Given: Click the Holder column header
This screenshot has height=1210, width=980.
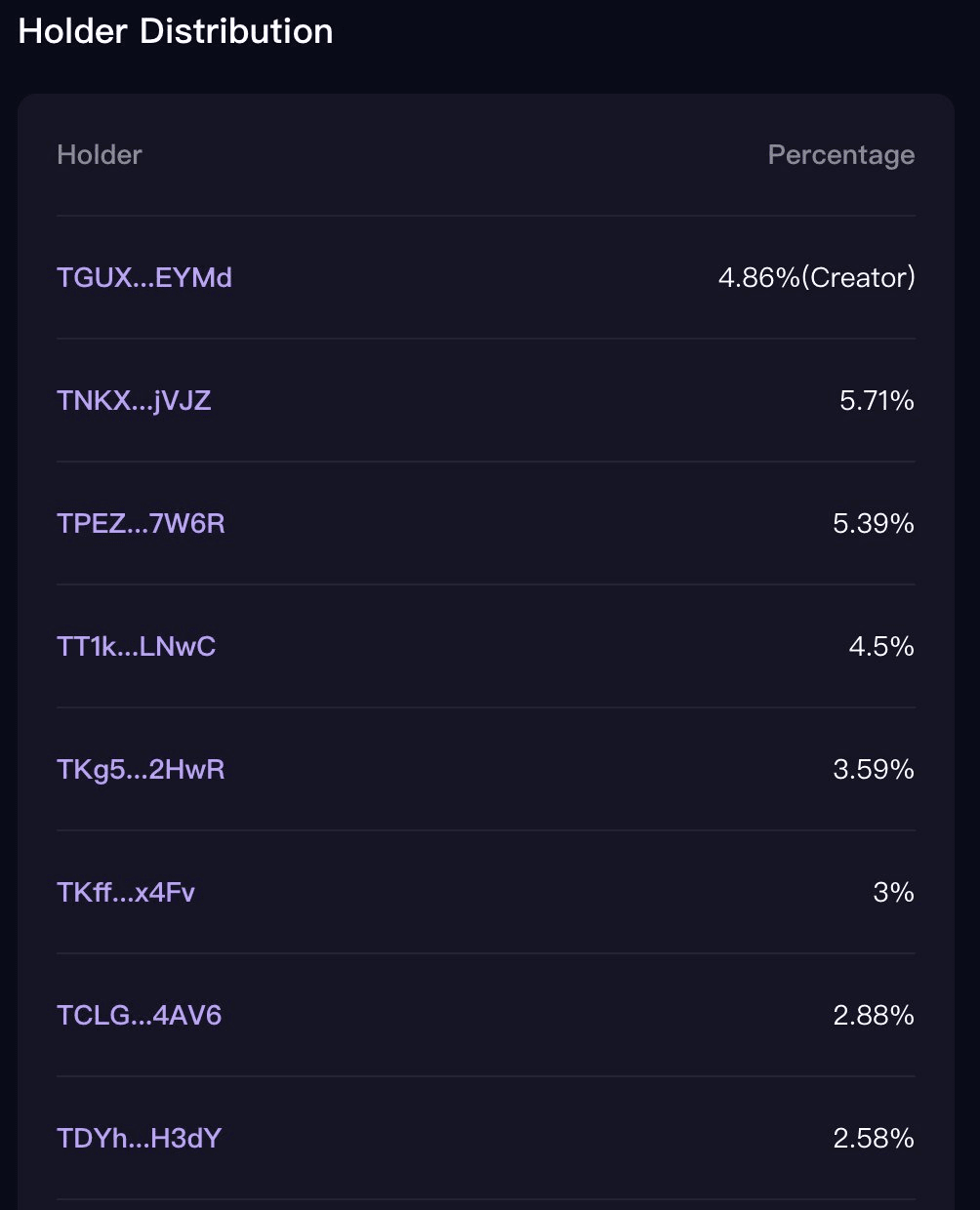Looking at the screenshot, I should (100, 155).
